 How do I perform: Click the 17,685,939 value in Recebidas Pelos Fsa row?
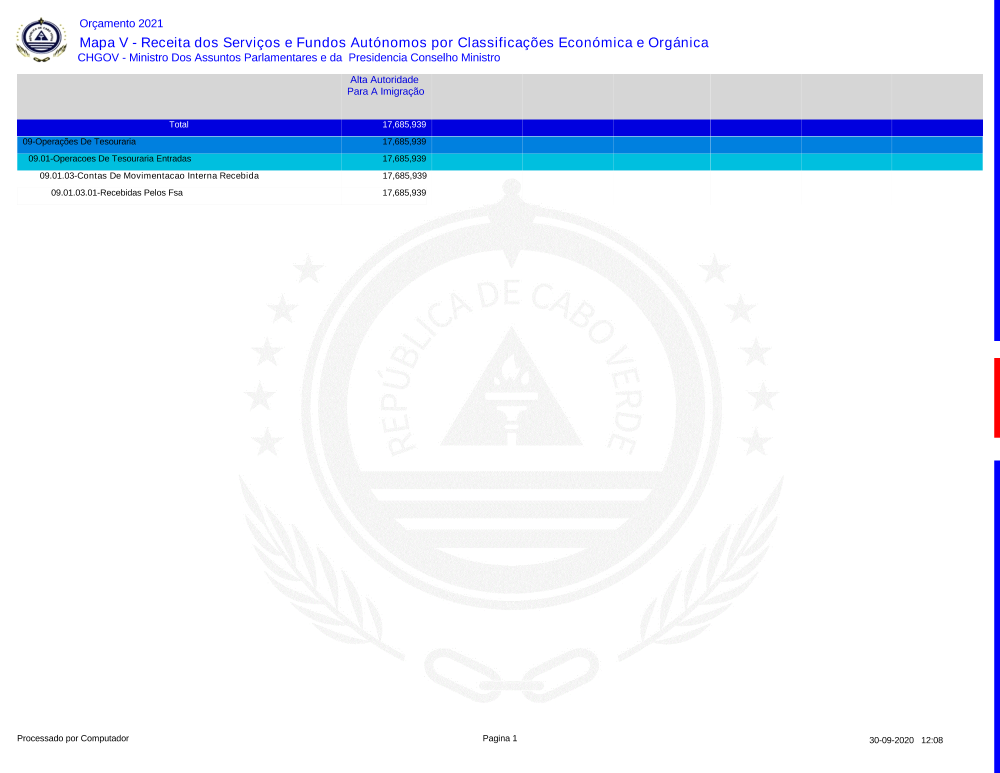pos(404,193)
